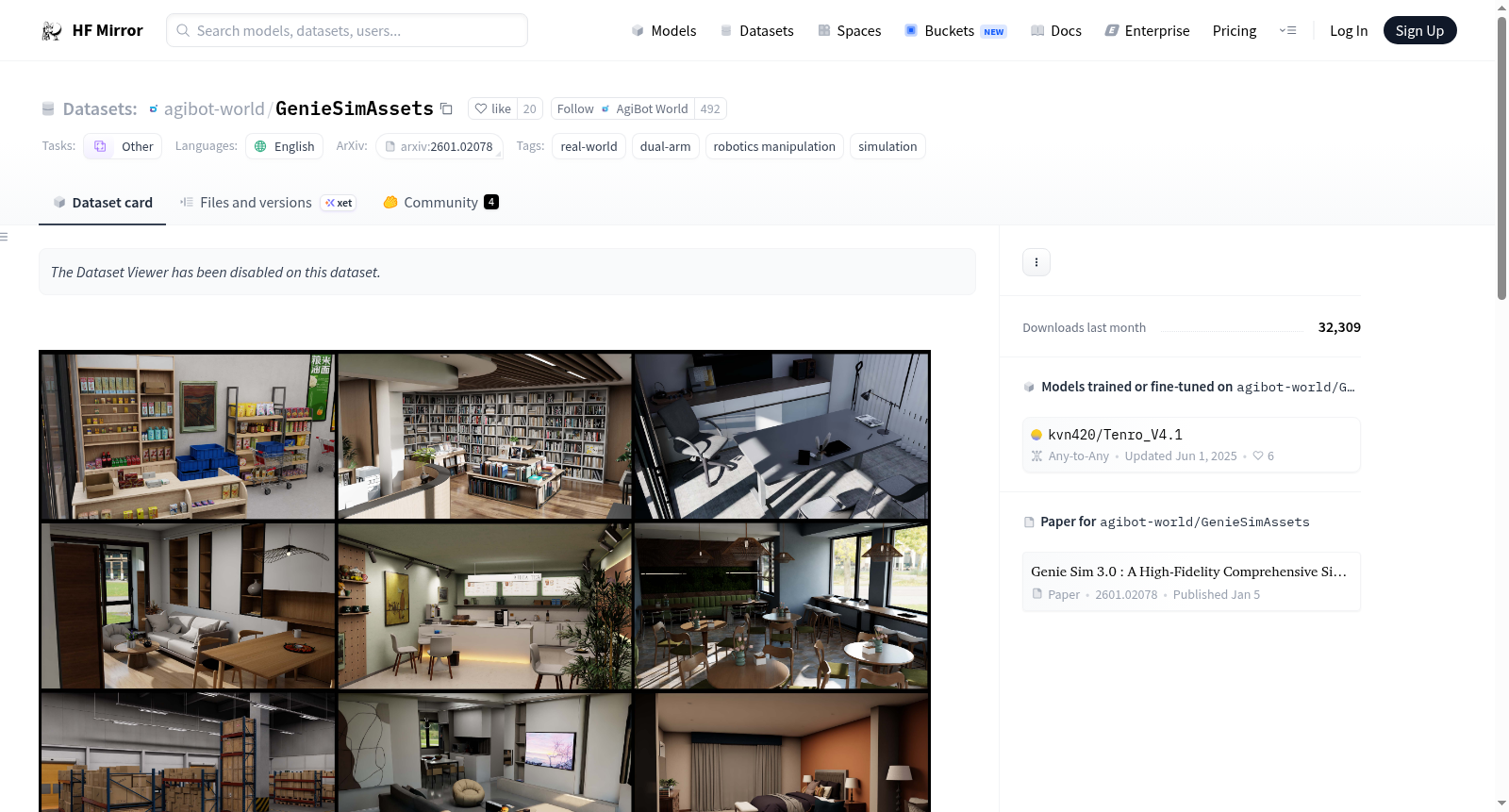Viewport: 1509px width, 812px height.
Task: Click the HF Mirror logo icon
Action: 52,31
